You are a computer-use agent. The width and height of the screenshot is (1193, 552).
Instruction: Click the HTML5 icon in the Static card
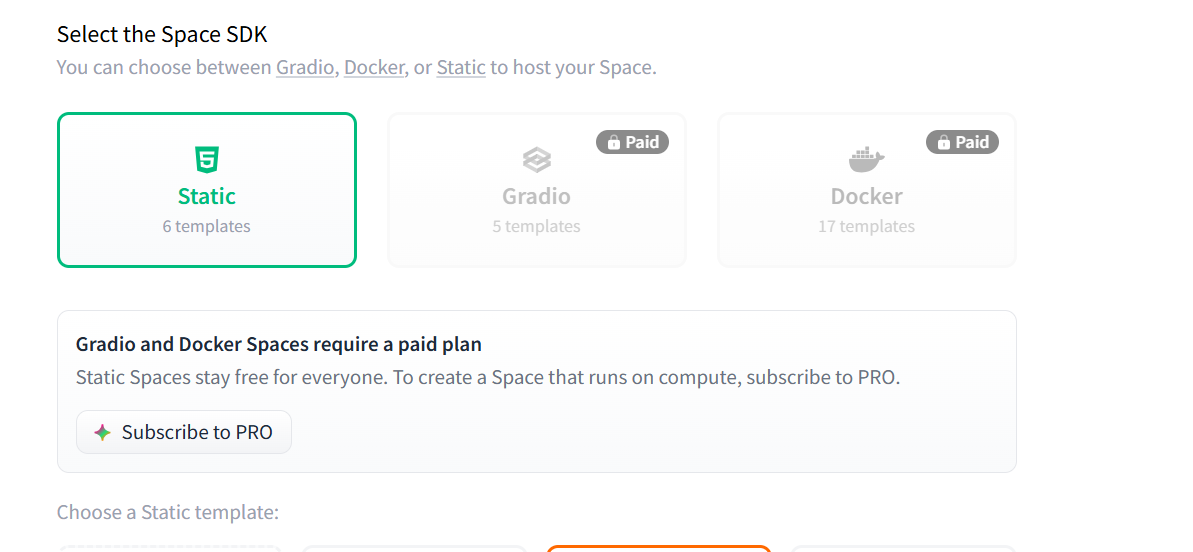(x=207, y=160)
